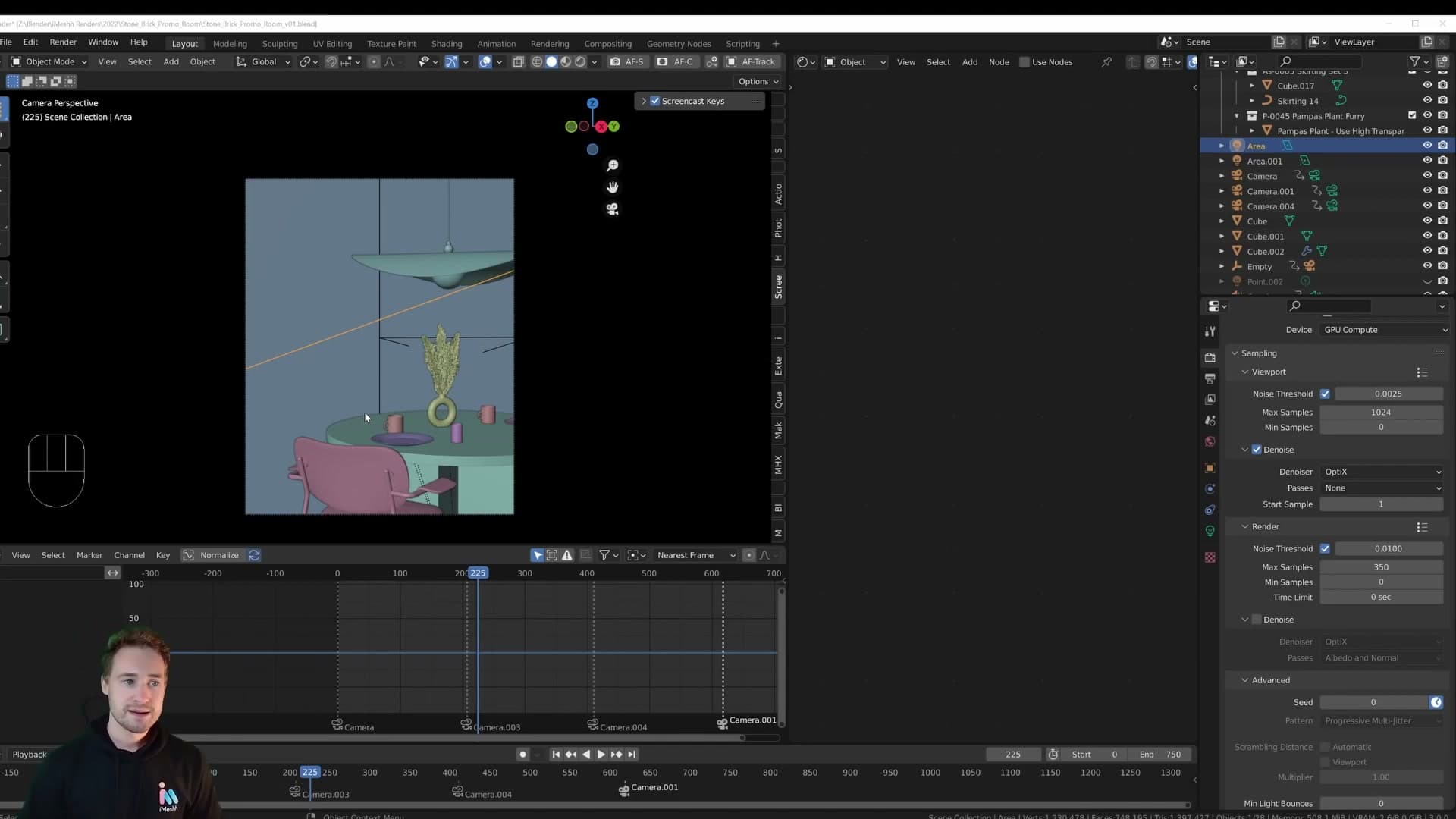Open the Output properties tab

pos(1210,378)
